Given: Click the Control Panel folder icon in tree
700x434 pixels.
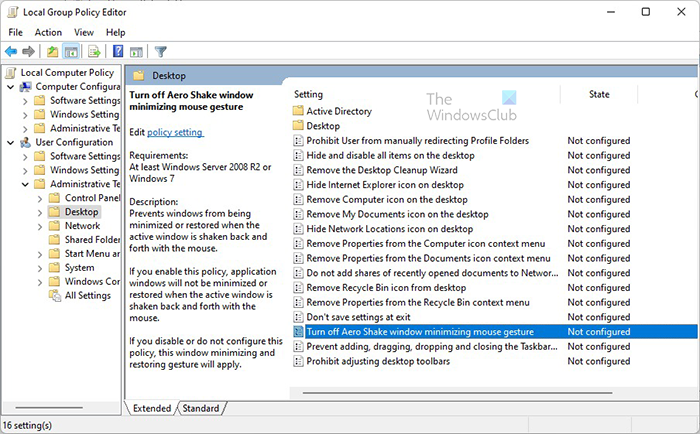Looking at the screenshot, I should pyautogui.click(x=54, y=198).
